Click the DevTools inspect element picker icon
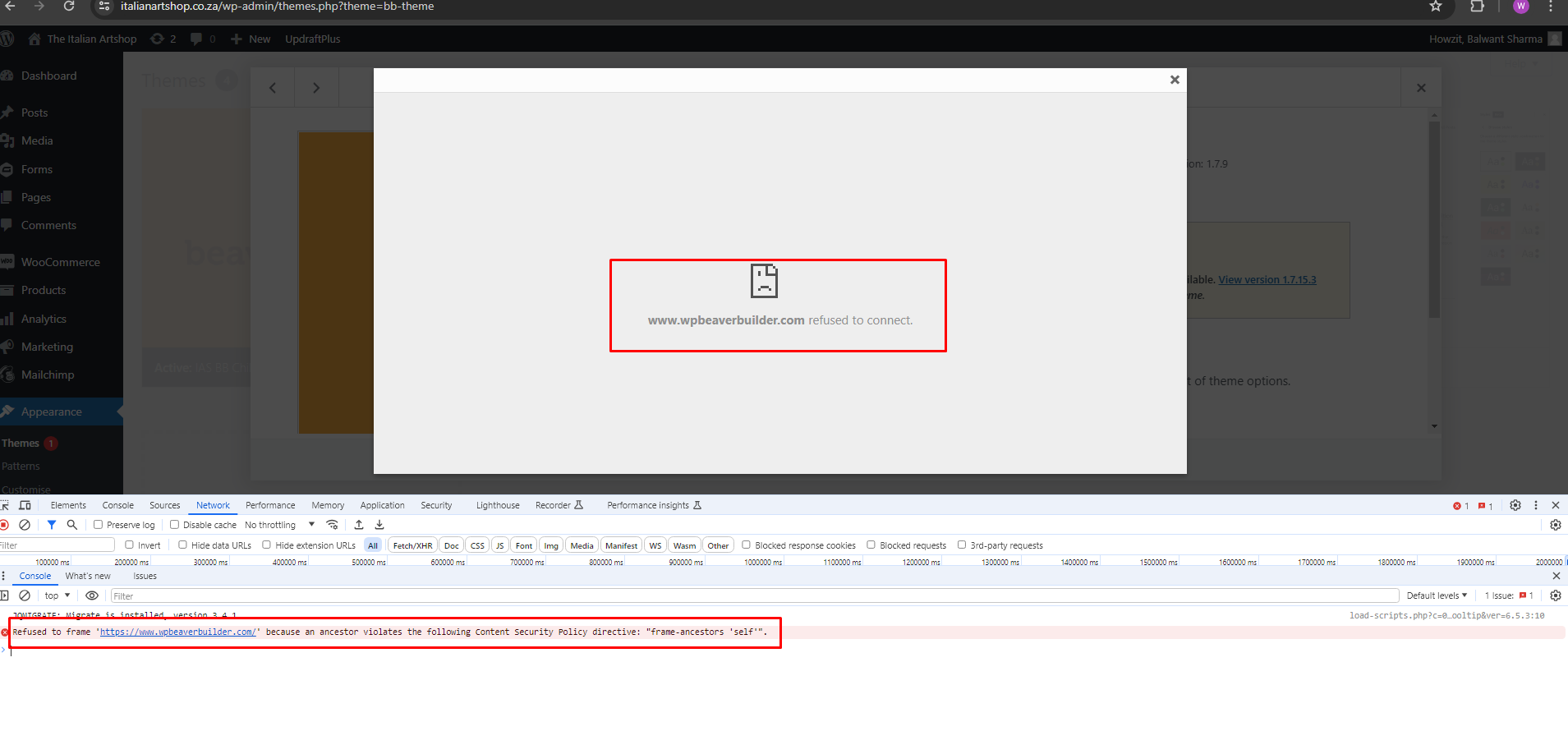 [x=5, y=505]
